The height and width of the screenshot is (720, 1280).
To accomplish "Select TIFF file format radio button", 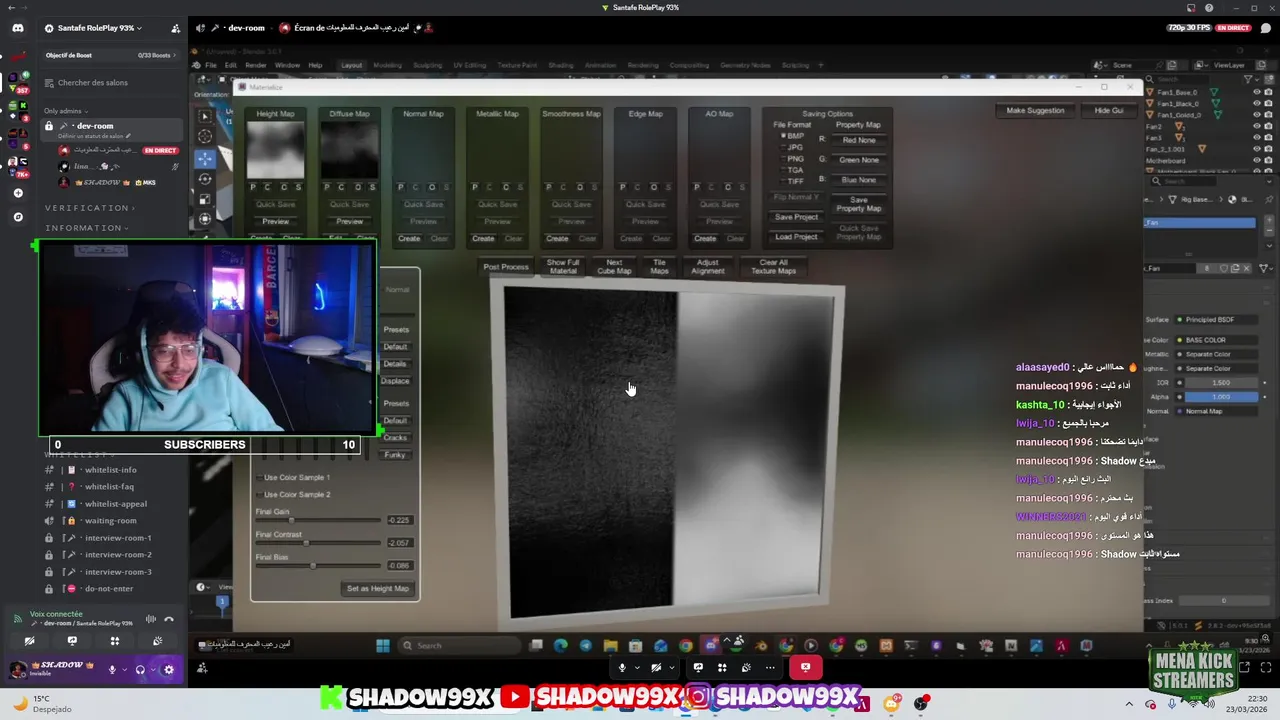I will click(783, 181).
